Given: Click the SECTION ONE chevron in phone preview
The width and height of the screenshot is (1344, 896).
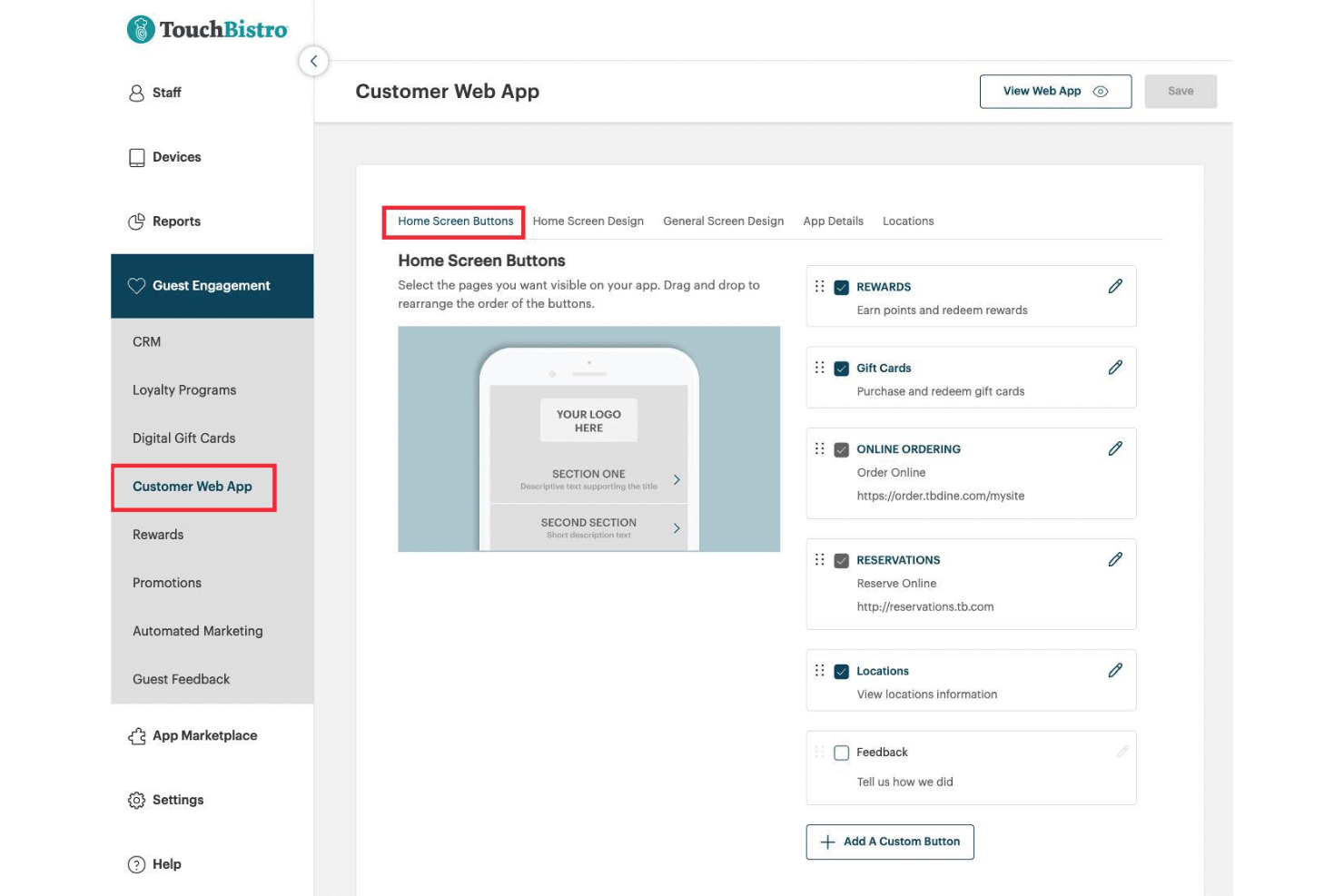Looking at the screenshot, I should point(677,479).
